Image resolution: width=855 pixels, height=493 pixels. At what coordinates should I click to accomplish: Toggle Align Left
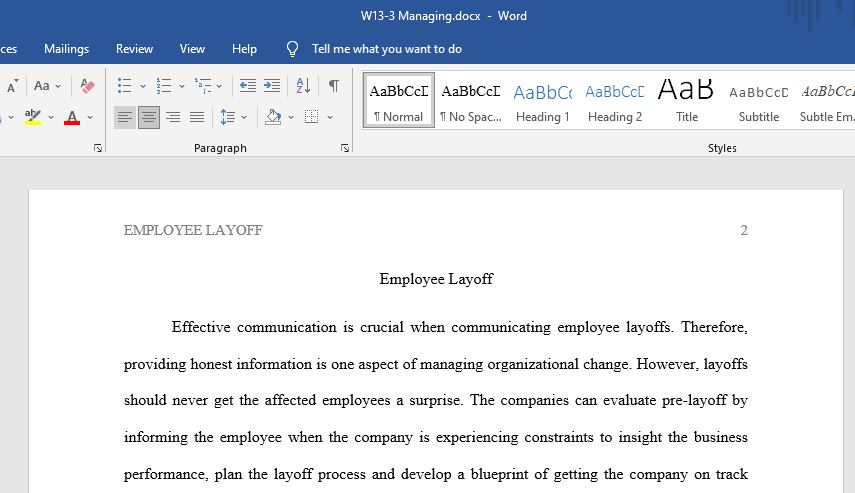pos(125,117)
